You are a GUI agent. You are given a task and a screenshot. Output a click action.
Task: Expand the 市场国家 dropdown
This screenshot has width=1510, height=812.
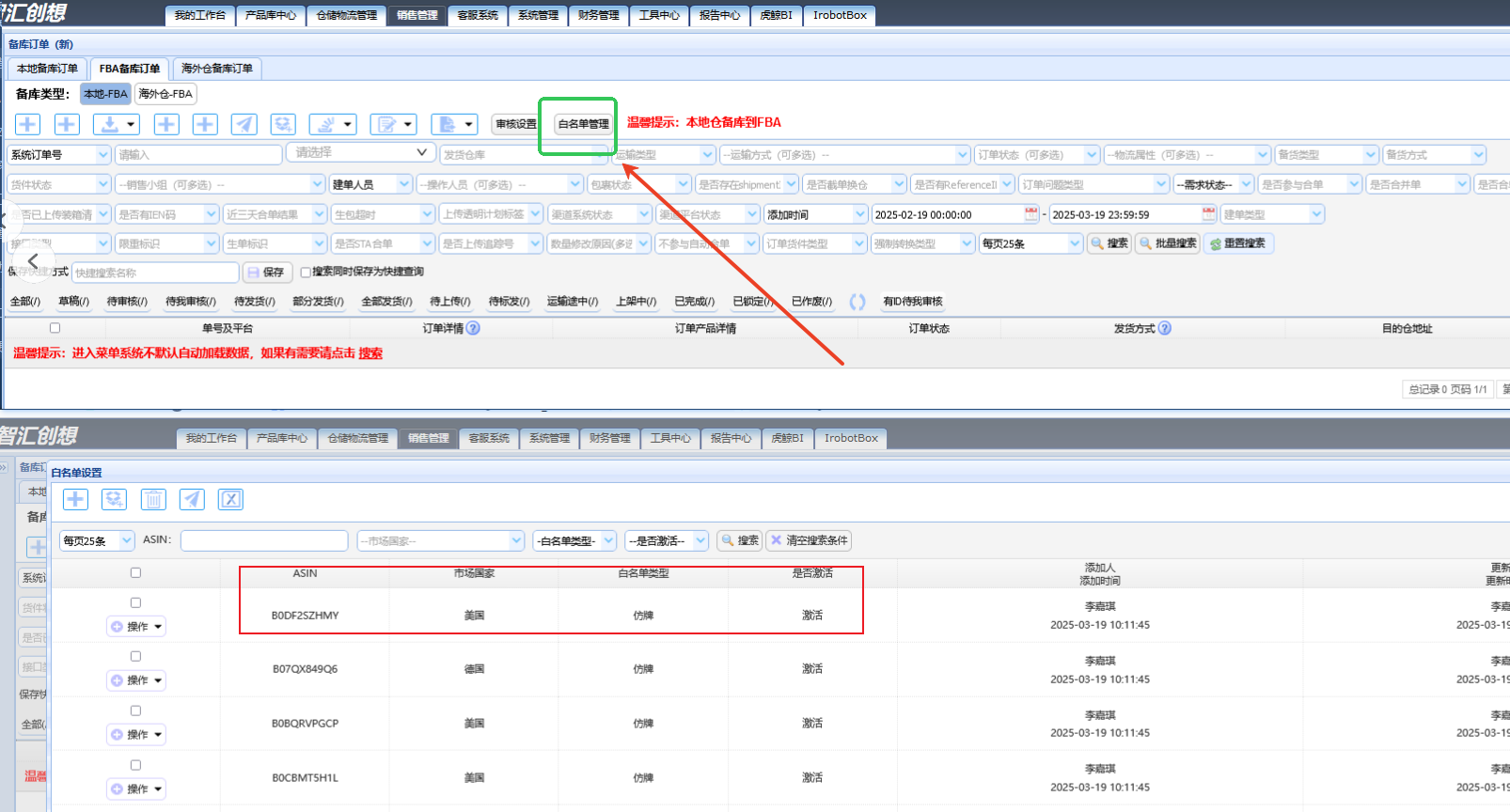[440, 540]
